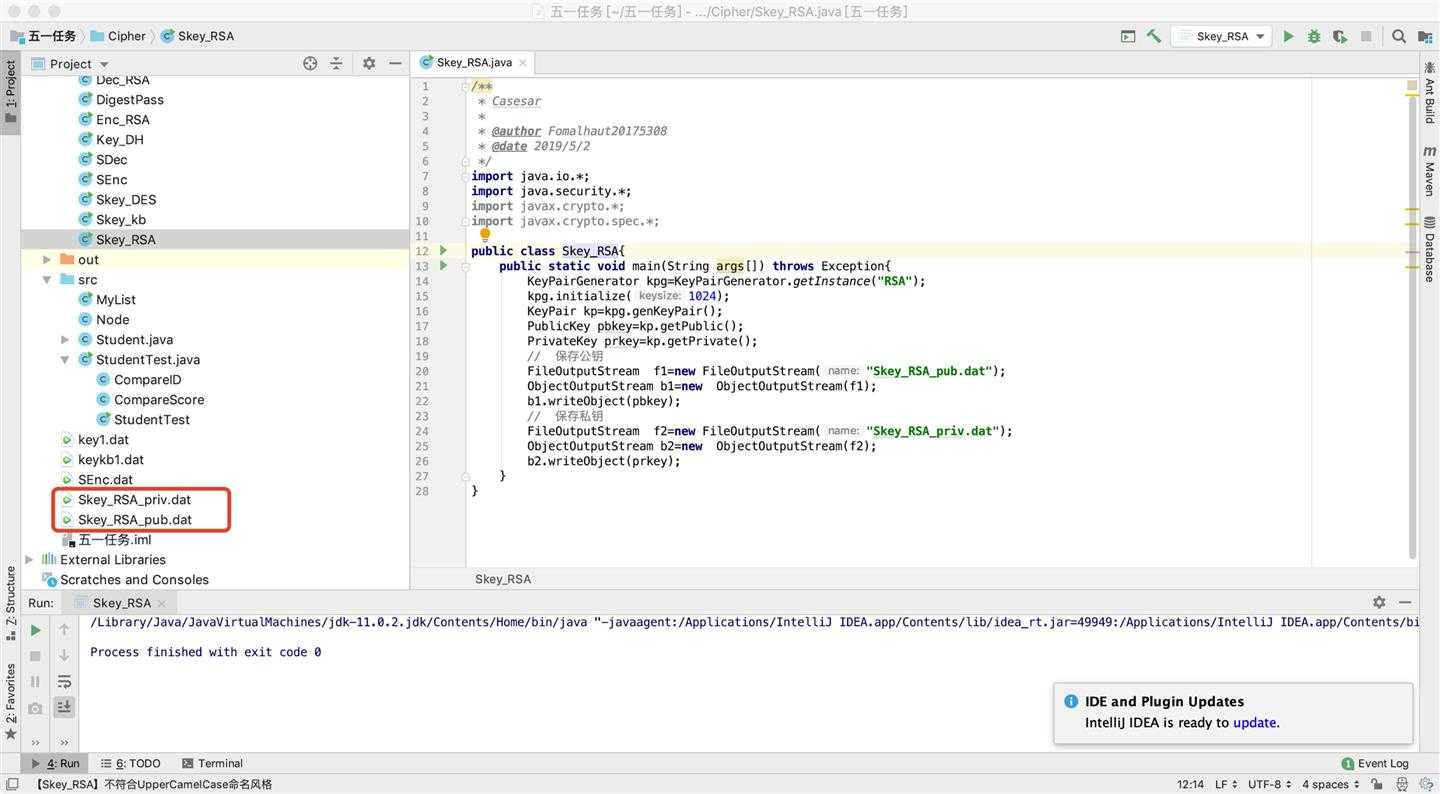Toggle the 2: Favorites side tab
The height and width of the screenshot is (794, 1440).
(10, 702)
